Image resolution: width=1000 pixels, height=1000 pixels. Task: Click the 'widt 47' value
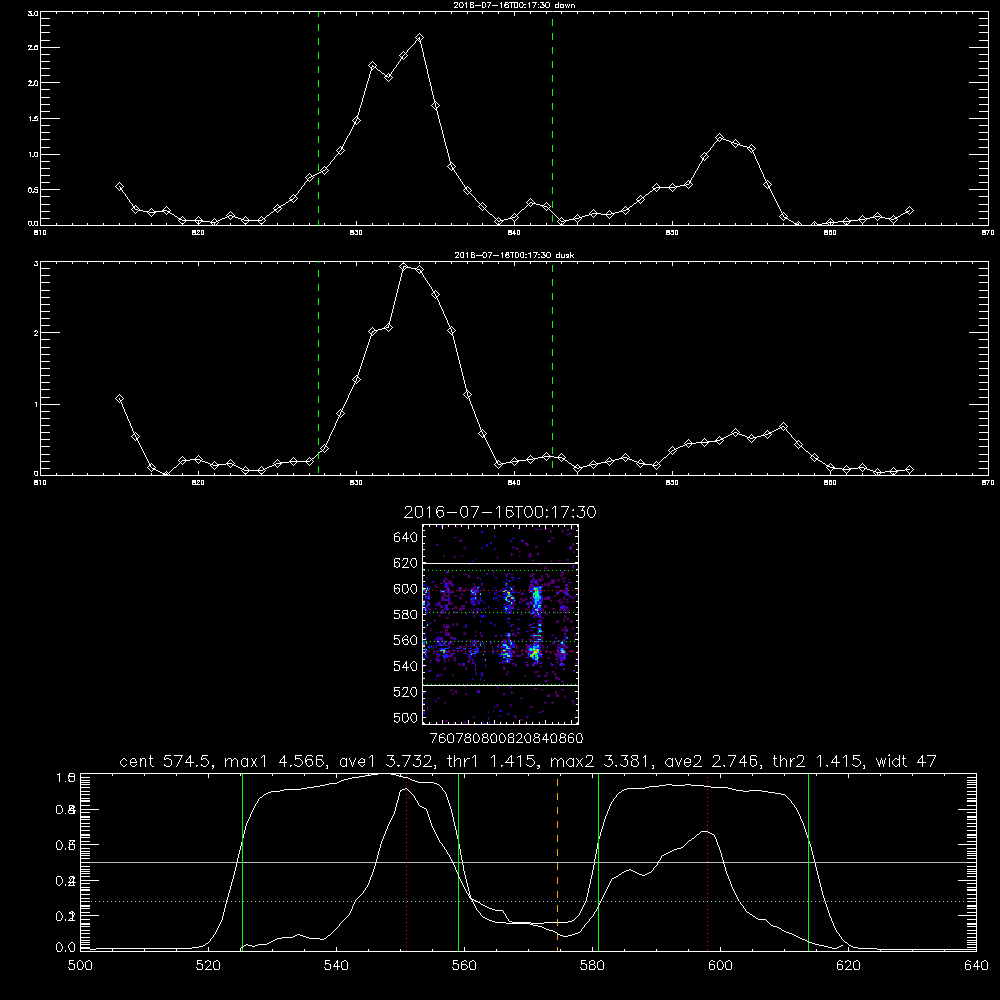point(906,761)
